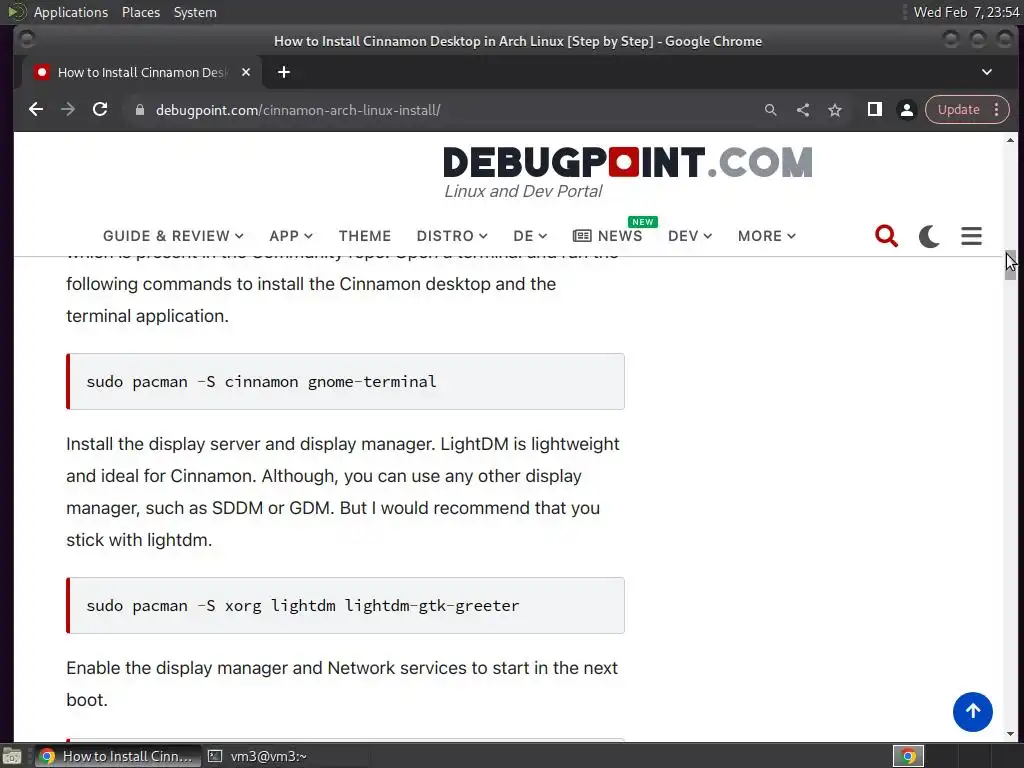Screen dimensions: 1024x768
Task: Select the How to Install Cinnamon tab
Action: 142,72
